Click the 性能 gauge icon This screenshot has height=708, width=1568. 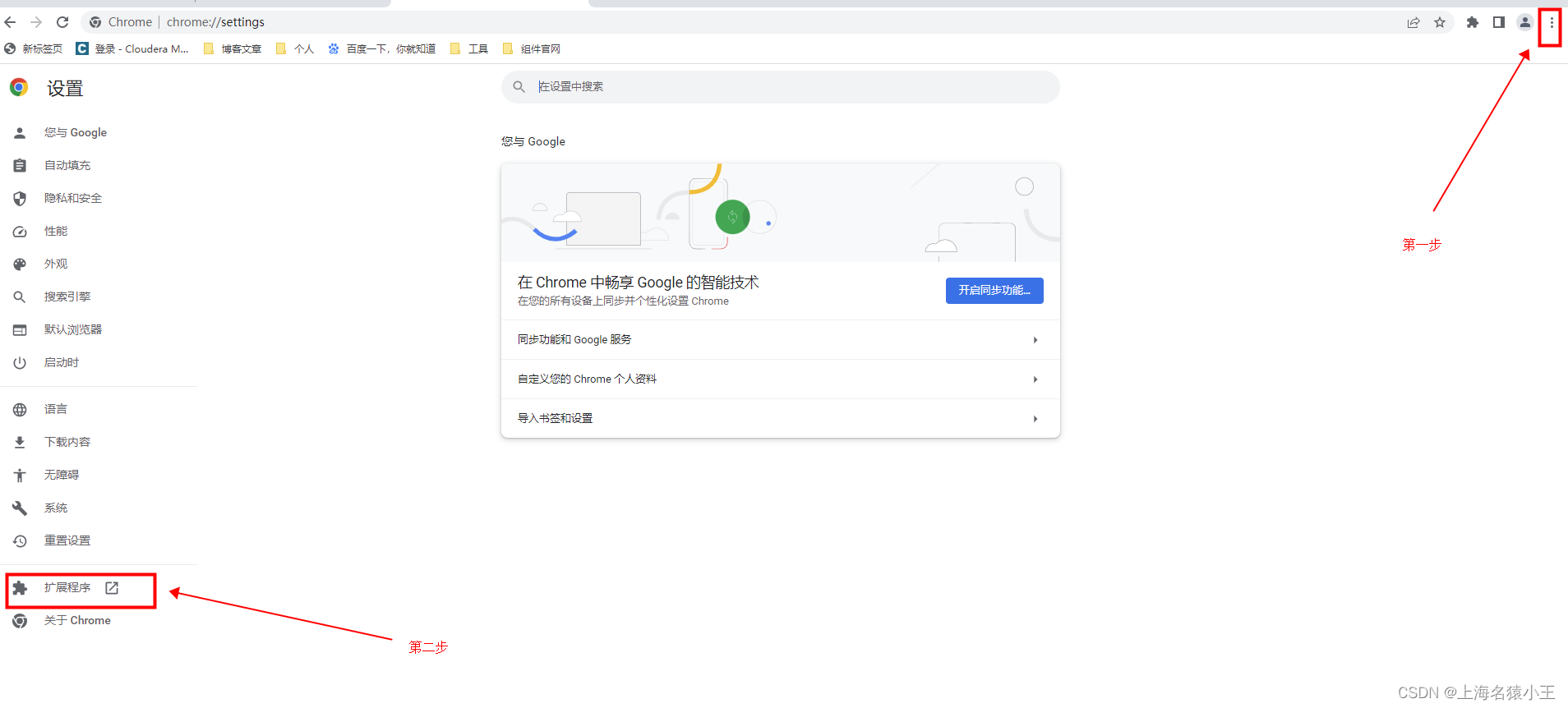click(x=20, y=232)
